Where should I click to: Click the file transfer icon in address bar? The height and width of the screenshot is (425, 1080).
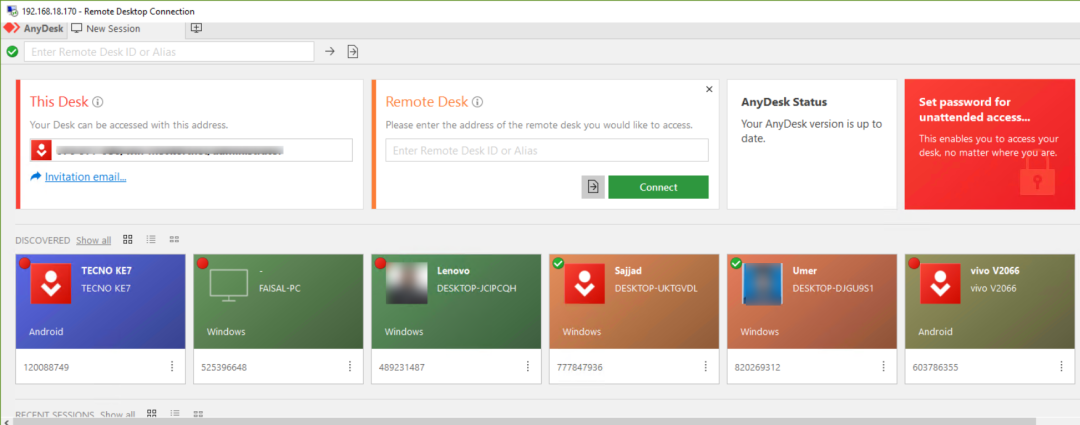pyautogui.click(x=353, y=52)
